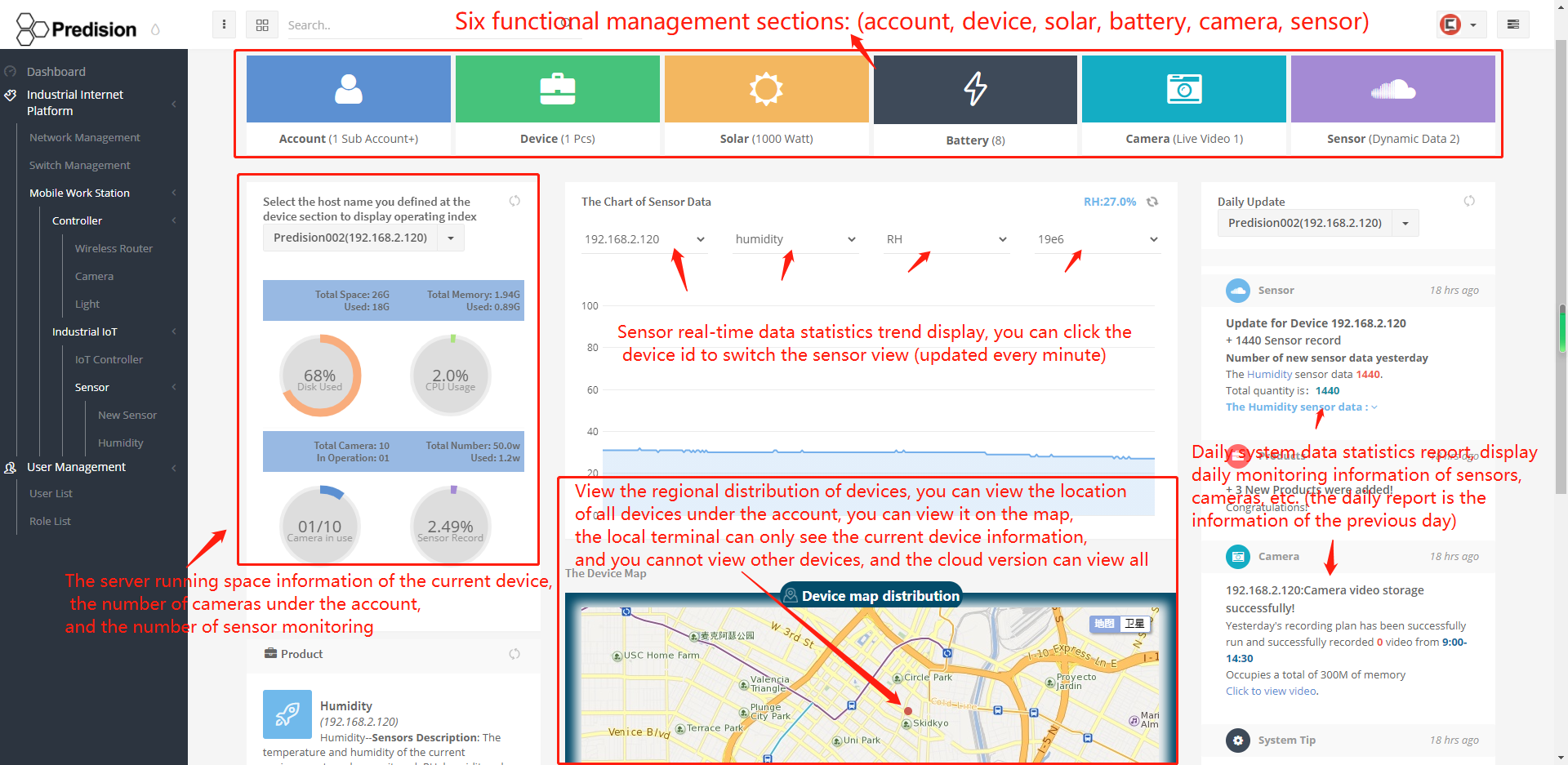Switch map to satellite view (卫星)

(1134, 624)
